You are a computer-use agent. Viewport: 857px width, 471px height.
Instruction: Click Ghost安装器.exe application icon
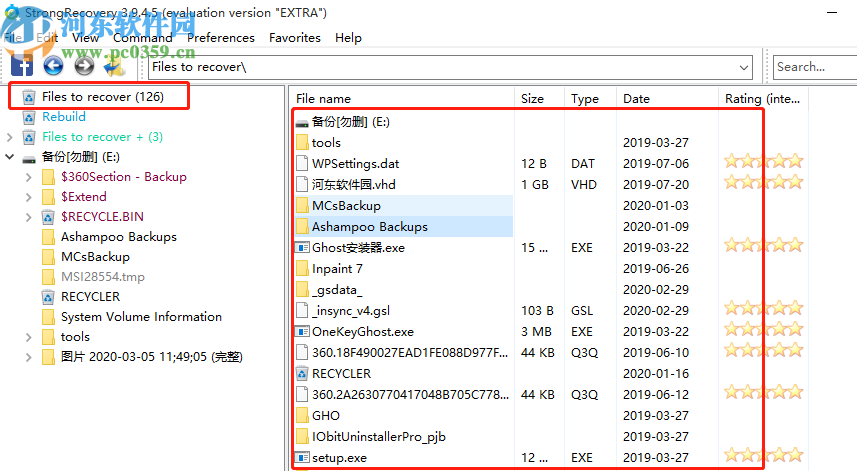pos(302,248)
